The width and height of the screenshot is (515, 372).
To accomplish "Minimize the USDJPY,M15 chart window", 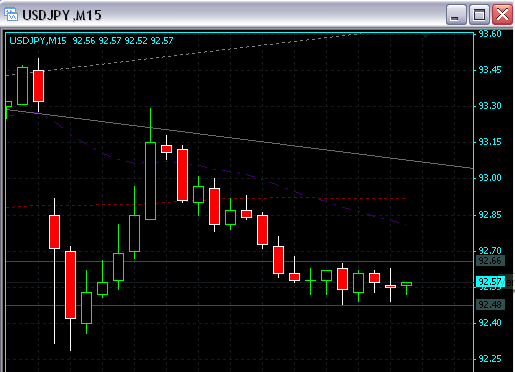I will 456,14.
